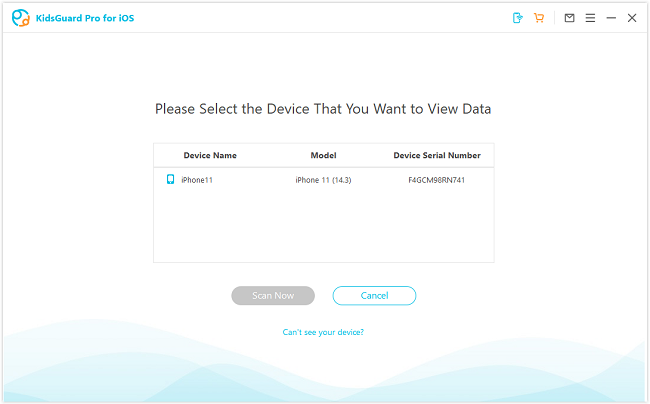The height and width of the screenshot is (404, 650).
Task: Minimize the KidsGuard Pro window
Action: click(x=611, y=18)
